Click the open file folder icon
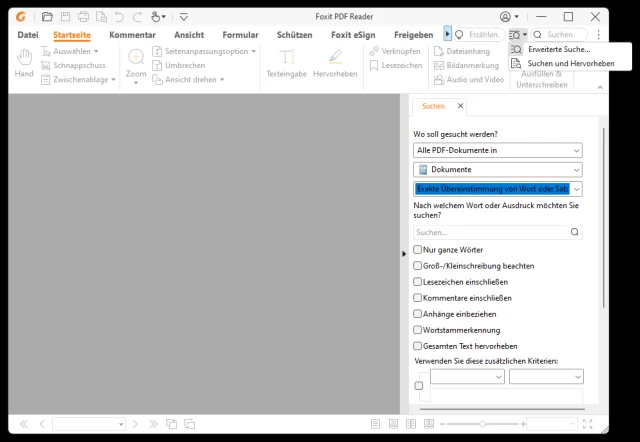This screenshot has height=442, width=640. pos(47,17)
